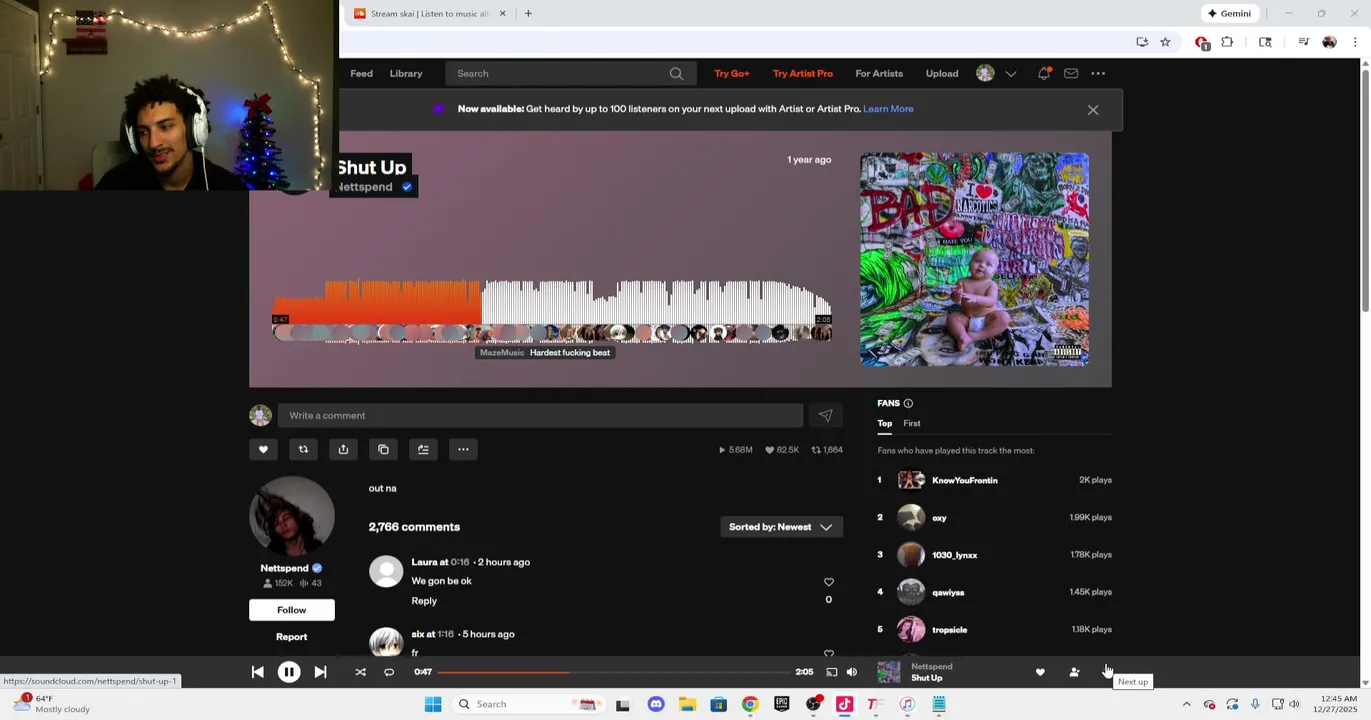Toggle repeat in player bar
1371x720 pixels.
389,672
